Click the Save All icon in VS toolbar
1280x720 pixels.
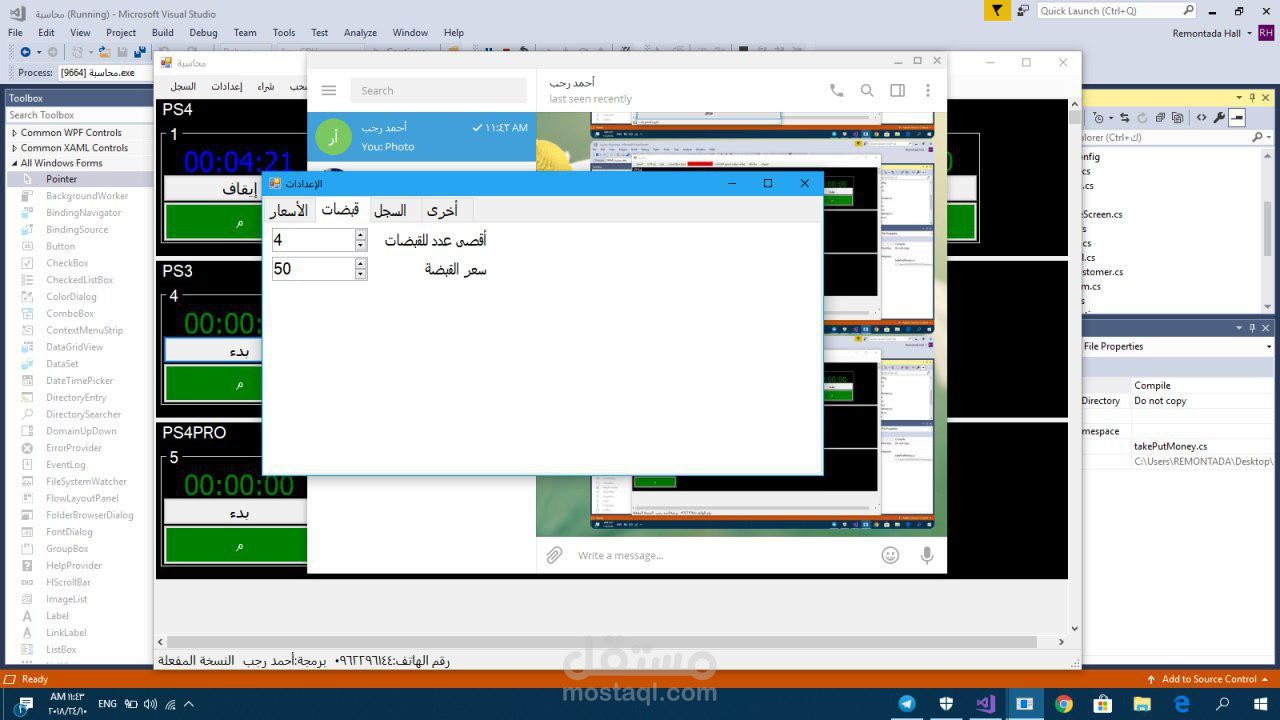tap(140, 52)
